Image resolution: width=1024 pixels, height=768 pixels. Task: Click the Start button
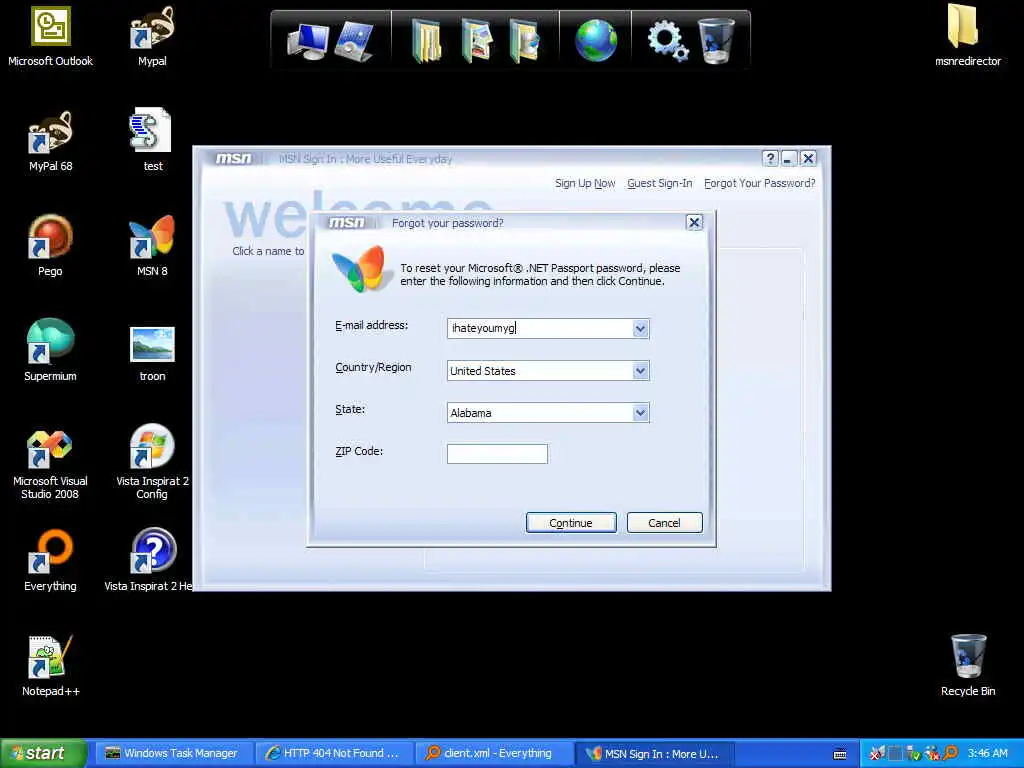(44, 753)
